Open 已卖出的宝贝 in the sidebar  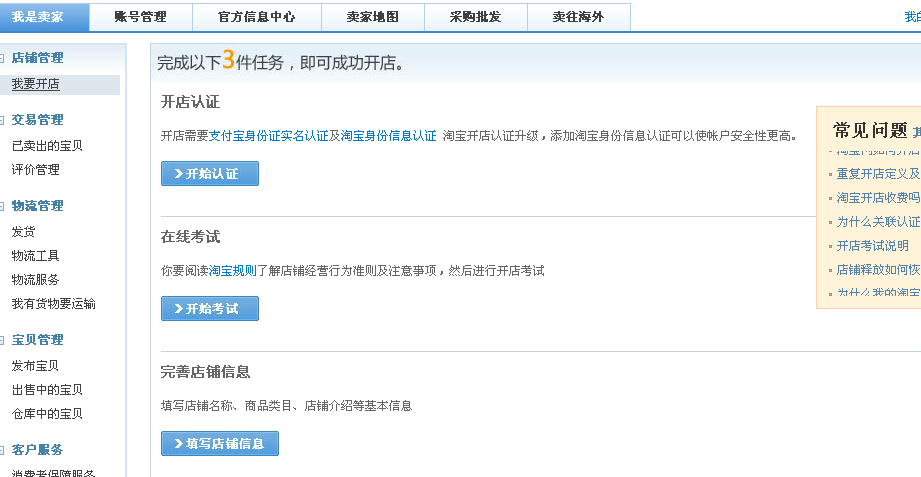pos(47,146)
